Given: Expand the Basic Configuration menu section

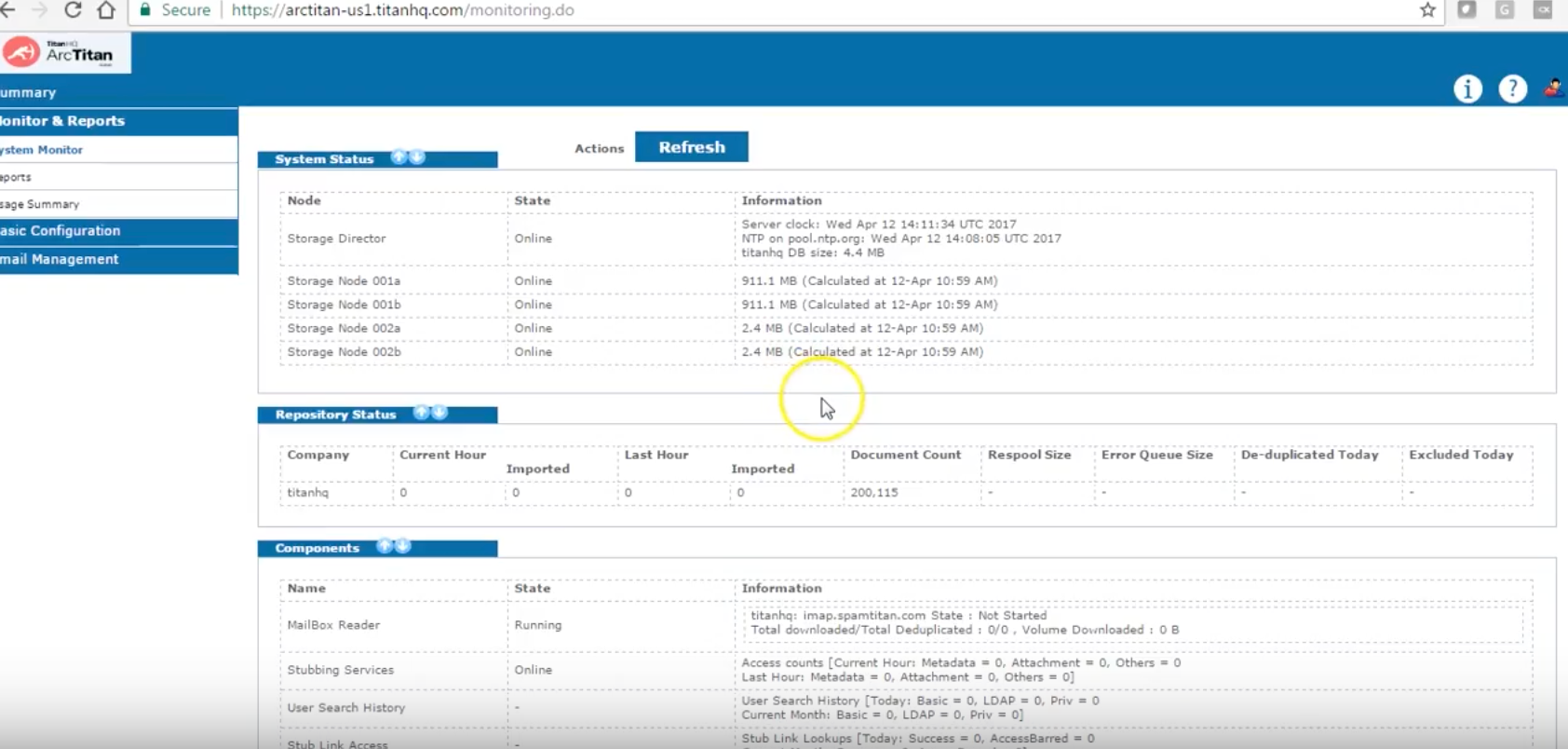Looking at the screenshot, I should click(x=118, y=231).
